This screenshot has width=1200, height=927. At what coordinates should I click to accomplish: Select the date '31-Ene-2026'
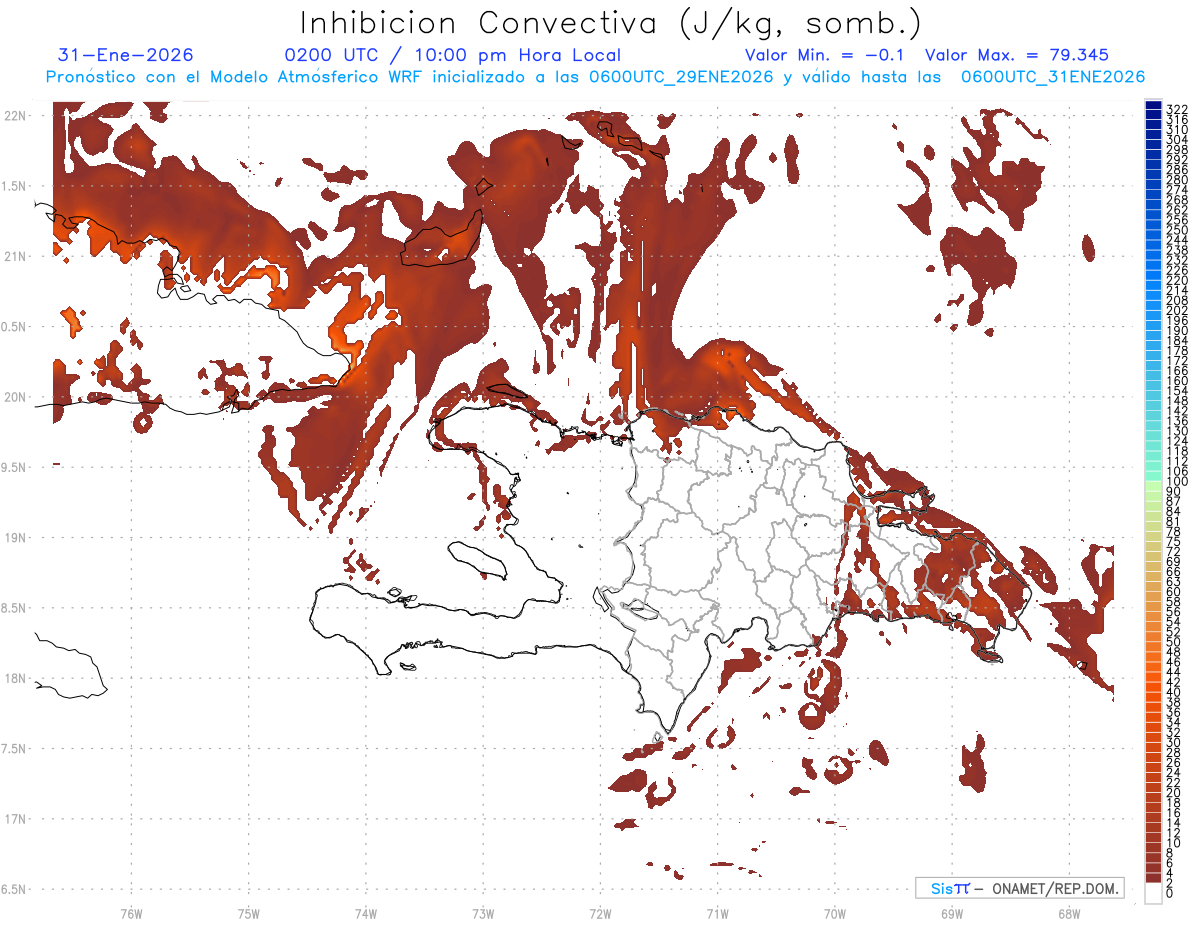pyautogui.click(x=126, y=55)
